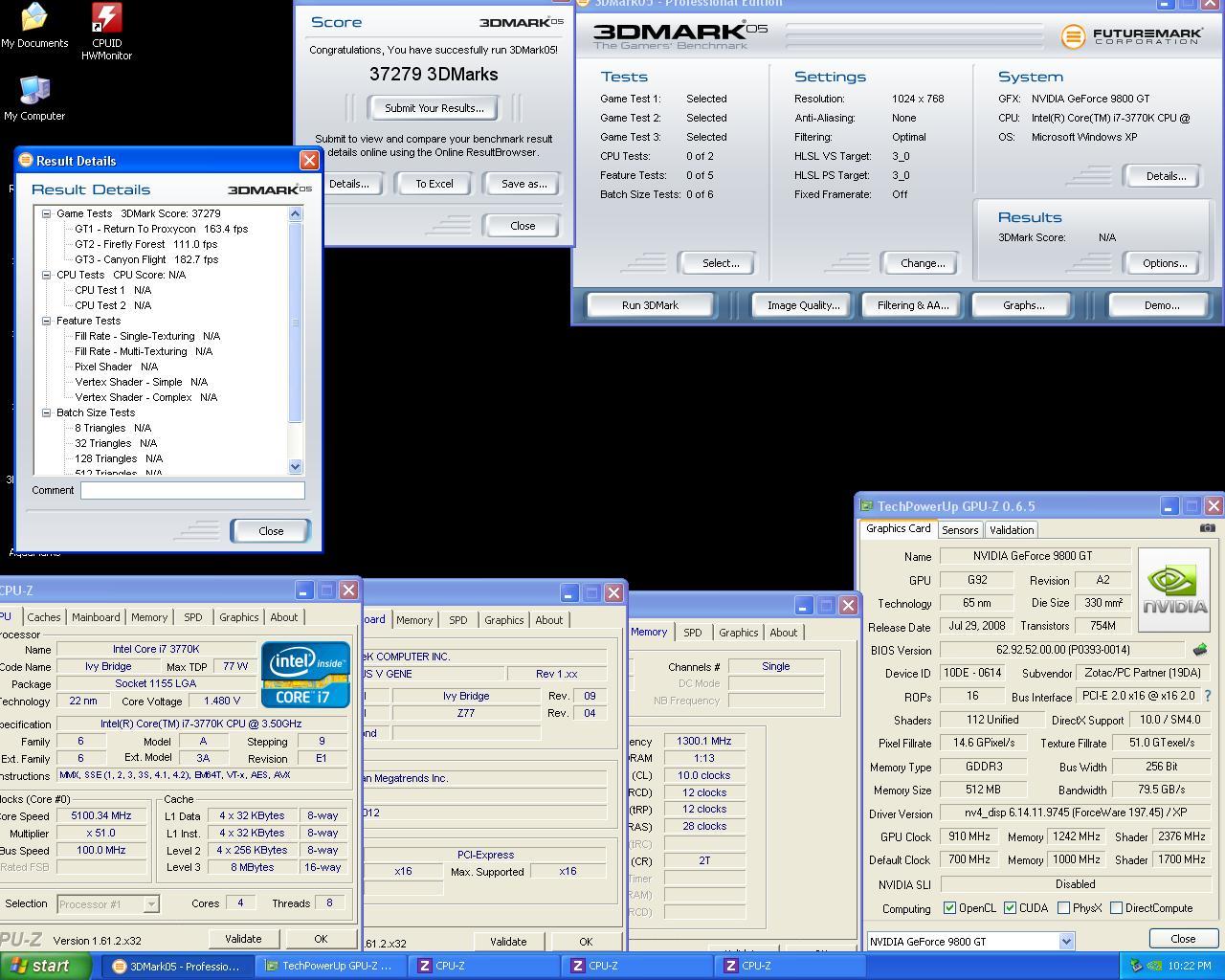Click the Close button in GPU-Z
Image resolution: width=1225 pixels, height=980 pixels.
[1183, 939]
